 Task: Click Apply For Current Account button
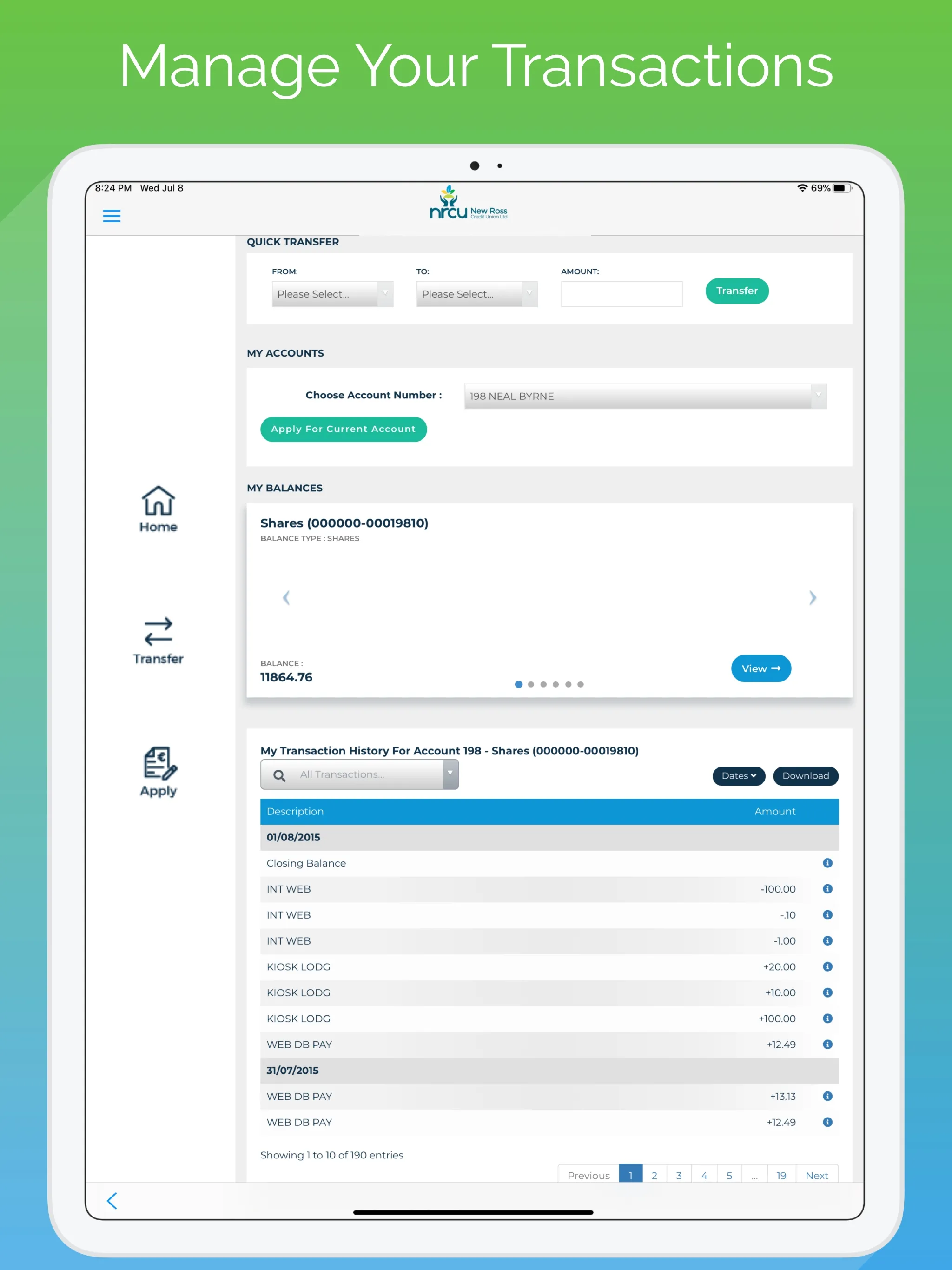tap(343, 429)
